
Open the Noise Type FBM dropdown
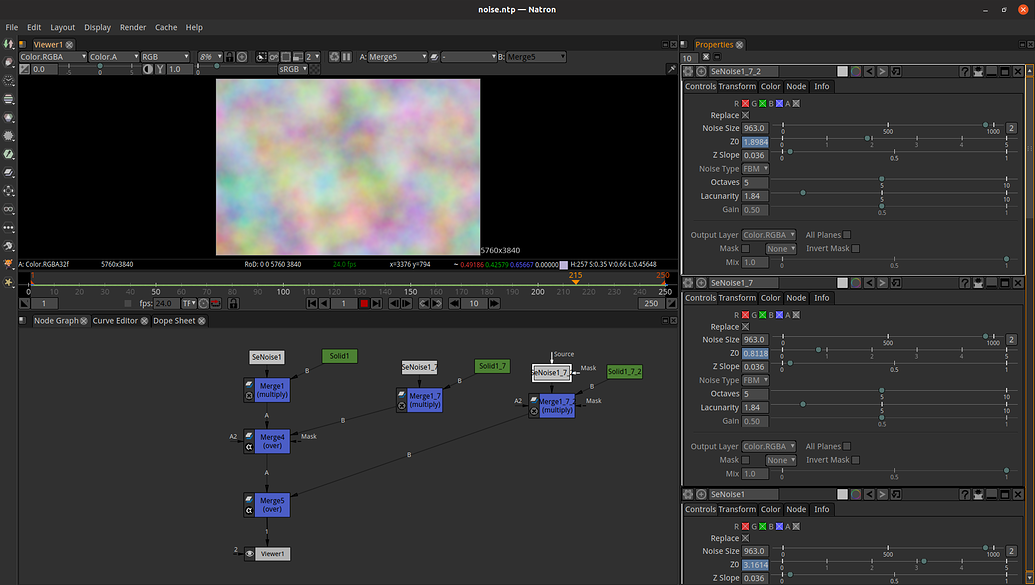coord(755,168)
